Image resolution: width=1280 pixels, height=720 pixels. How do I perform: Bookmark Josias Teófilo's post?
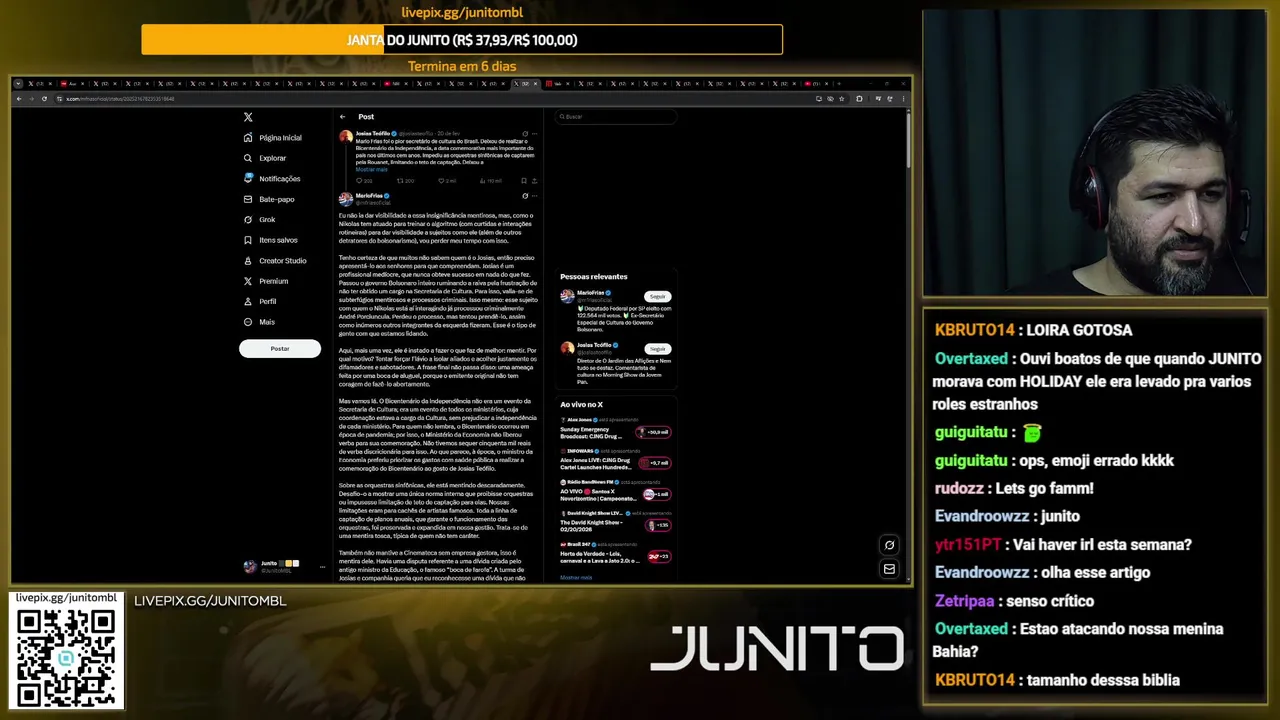point(523,181)
